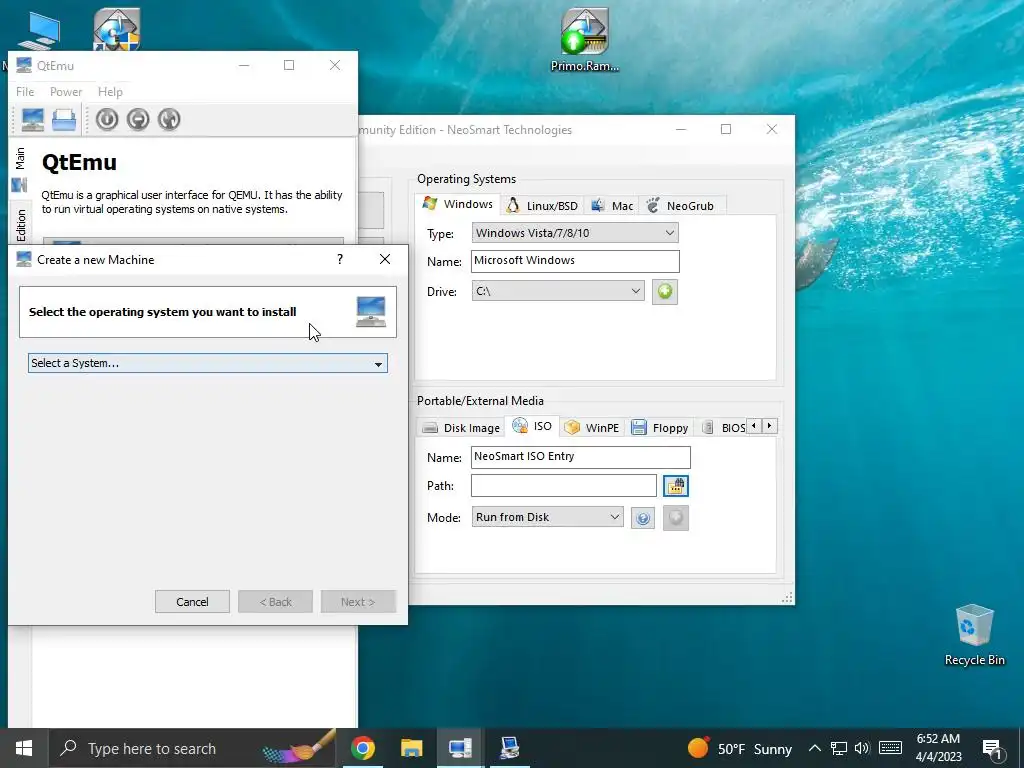Click the network icon in system tray
Viewport: 1024px width, 768px height.
pyautogui.click(x=839, y=748)
